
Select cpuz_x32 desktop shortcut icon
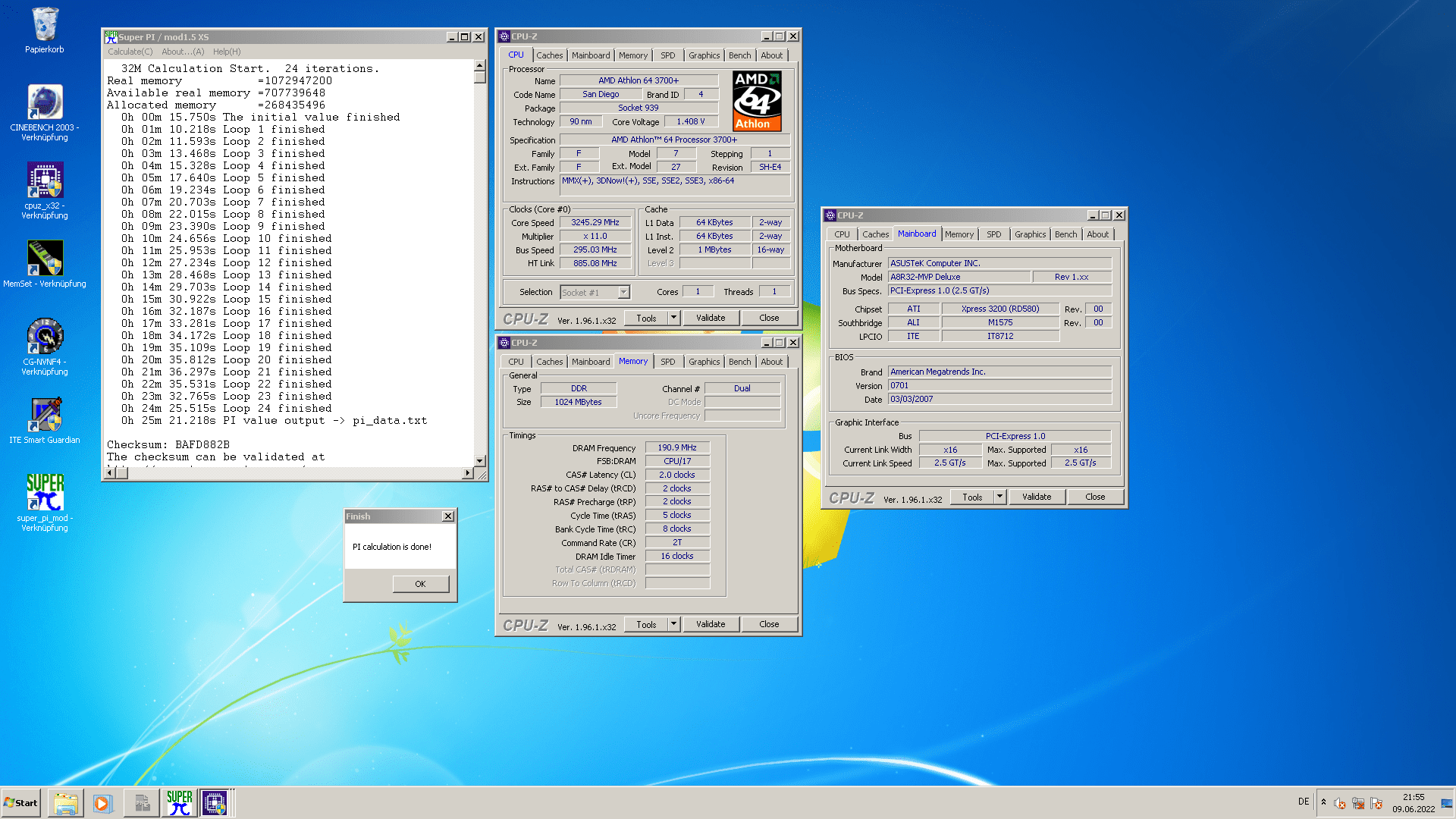(45, 190)
